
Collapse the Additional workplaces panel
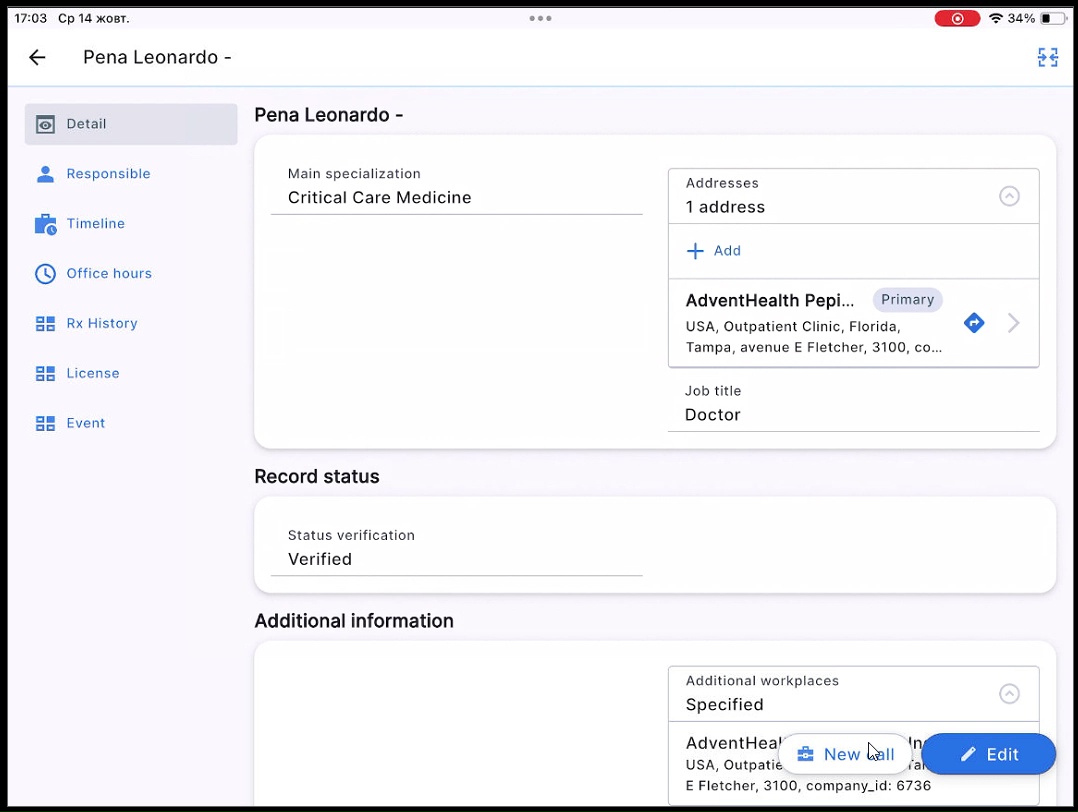pos(1009,694)
